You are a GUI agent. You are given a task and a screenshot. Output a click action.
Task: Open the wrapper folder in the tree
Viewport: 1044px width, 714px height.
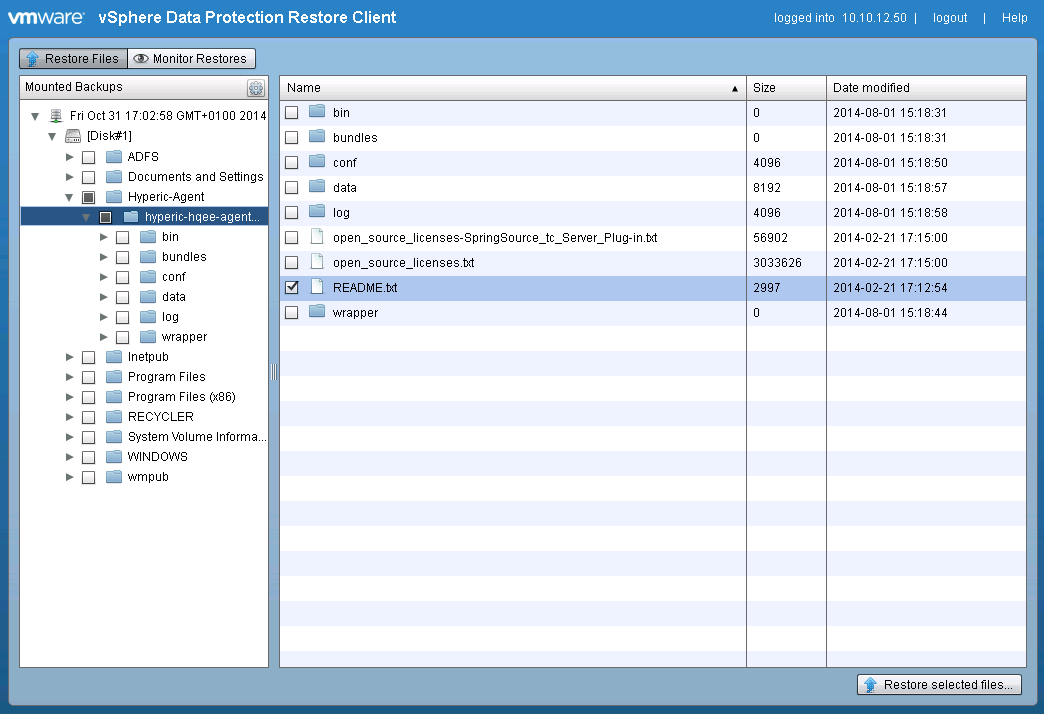point(104,336)
